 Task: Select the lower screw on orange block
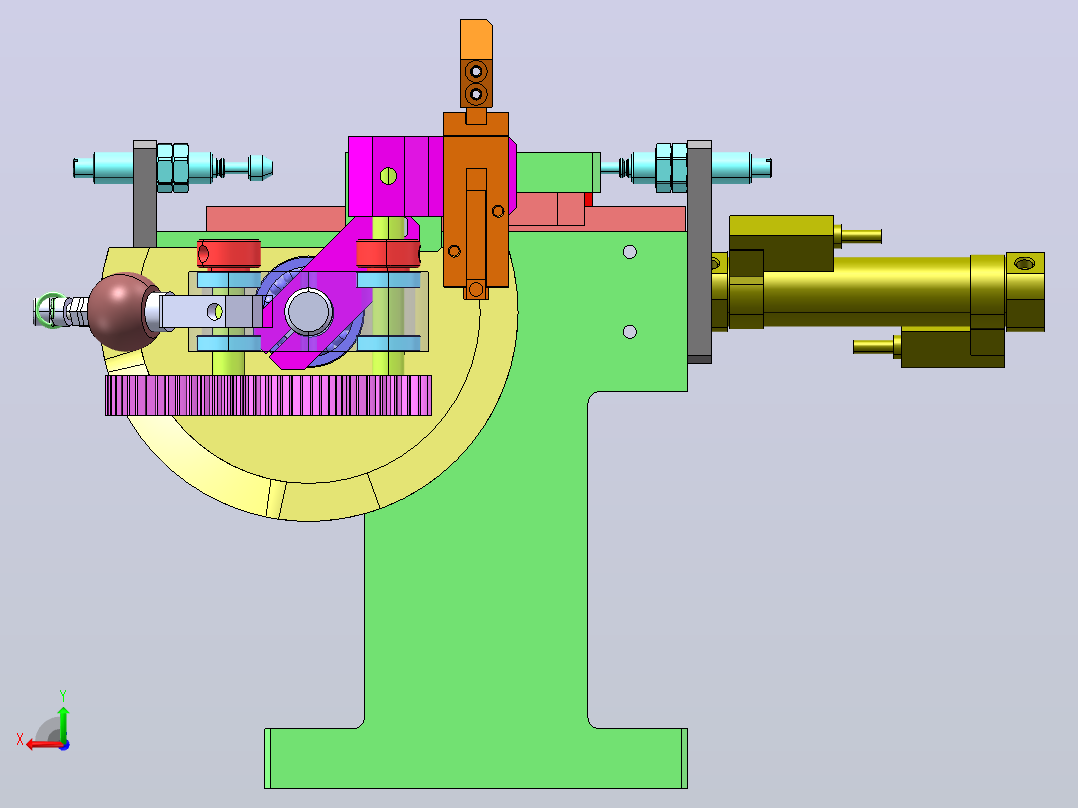[476, 94]
